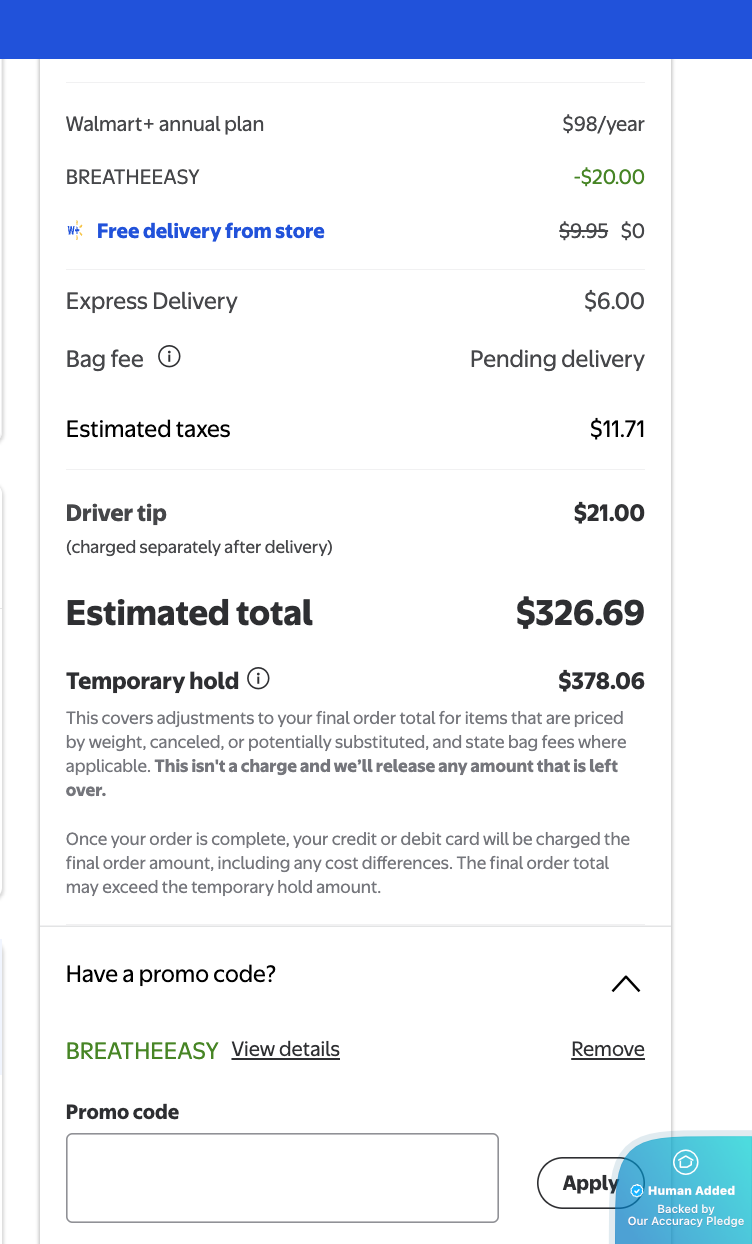Click the Estimated total amount $326.69
Image resolution: width=752 pixels, height=1244 pixels.
pyautogui.click(x=580, y=613)
